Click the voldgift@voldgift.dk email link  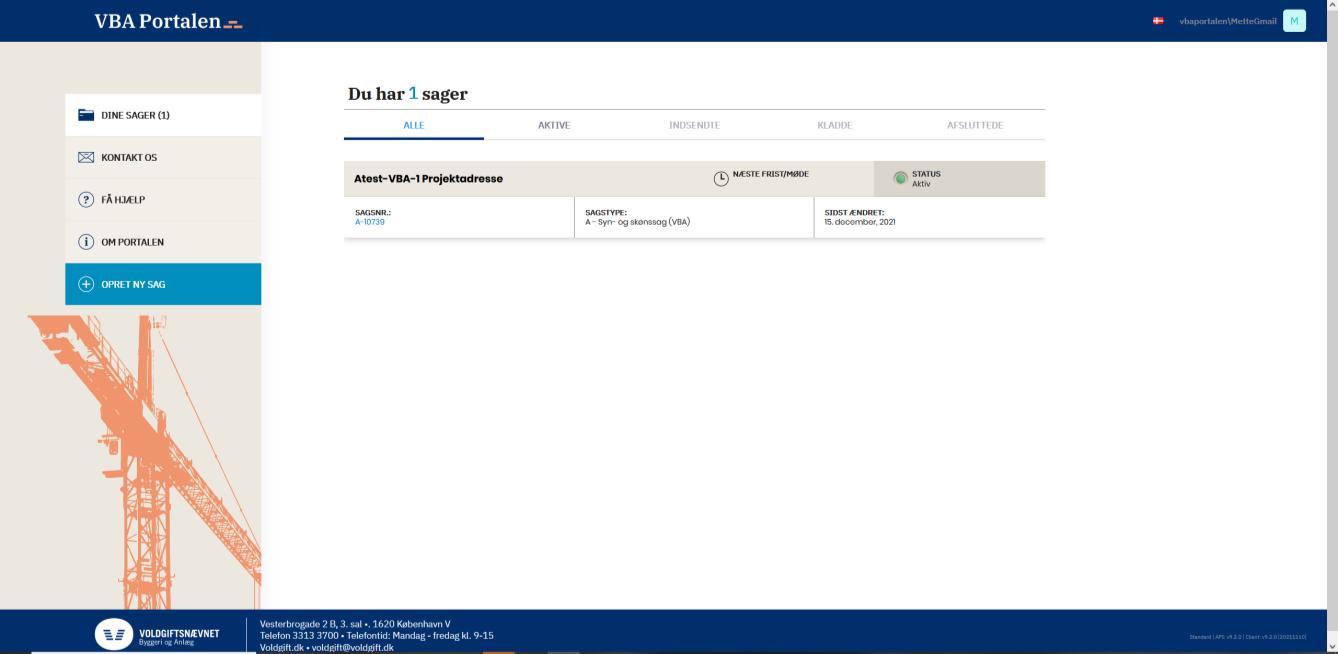click(x=352, y=647)
